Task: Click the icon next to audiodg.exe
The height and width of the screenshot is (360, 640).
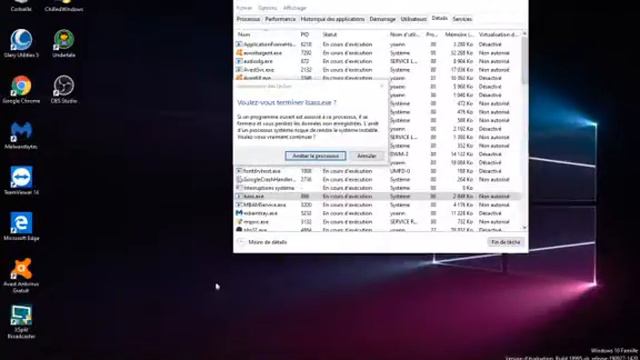Action: (x=239, y=61)
